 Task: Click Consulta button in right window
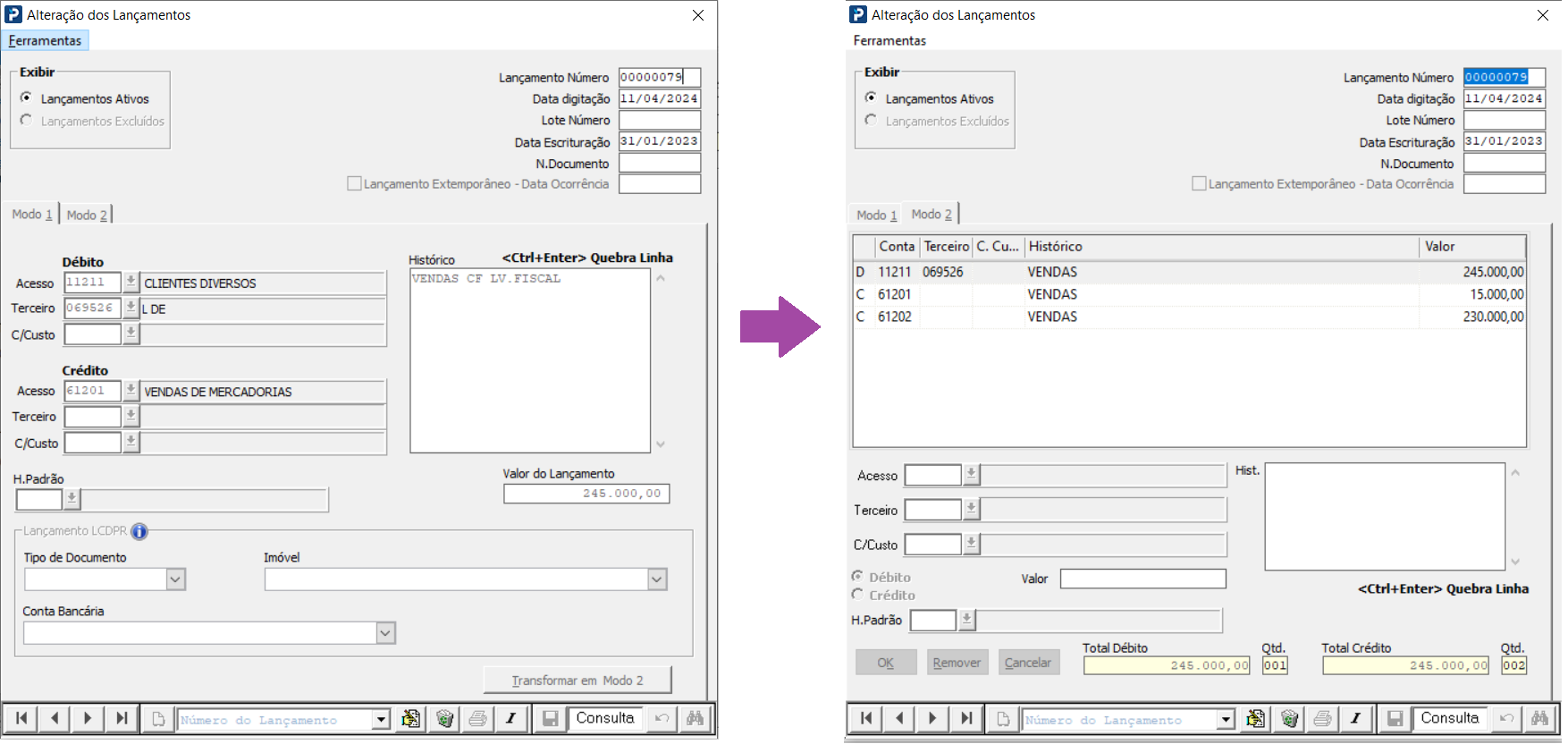point(1450,718)
